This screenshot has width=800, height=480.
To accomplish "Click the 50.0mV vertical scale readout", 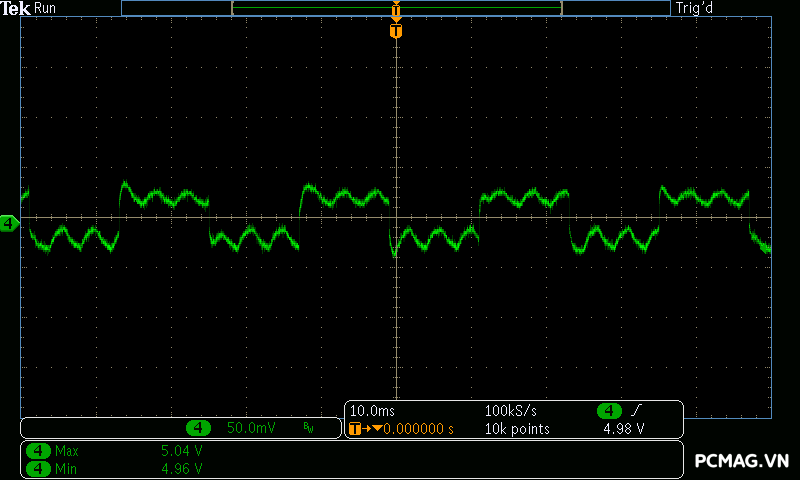I will coord(251,427).
